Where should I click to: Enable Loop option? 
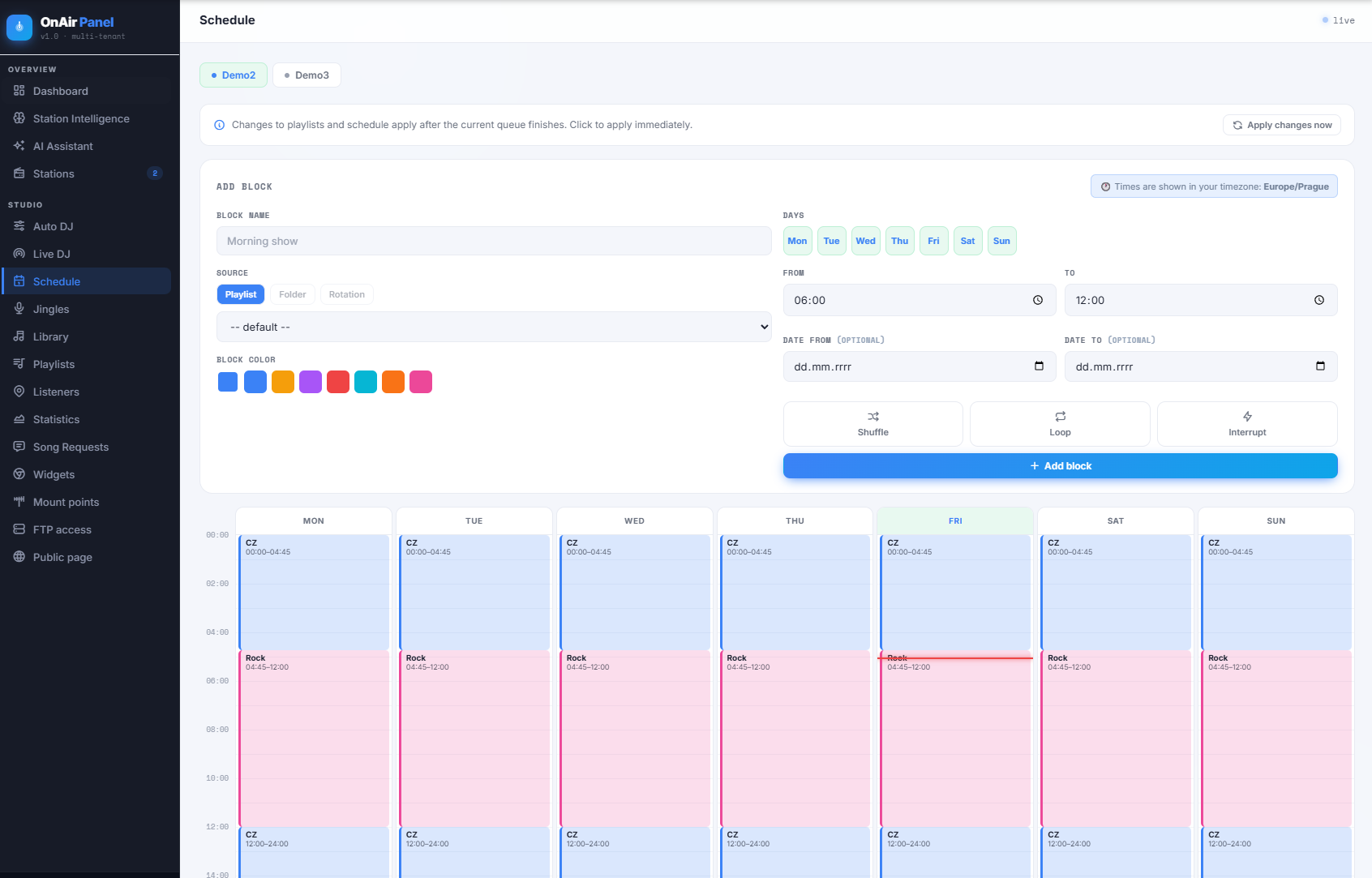(x=1061, y=424)
